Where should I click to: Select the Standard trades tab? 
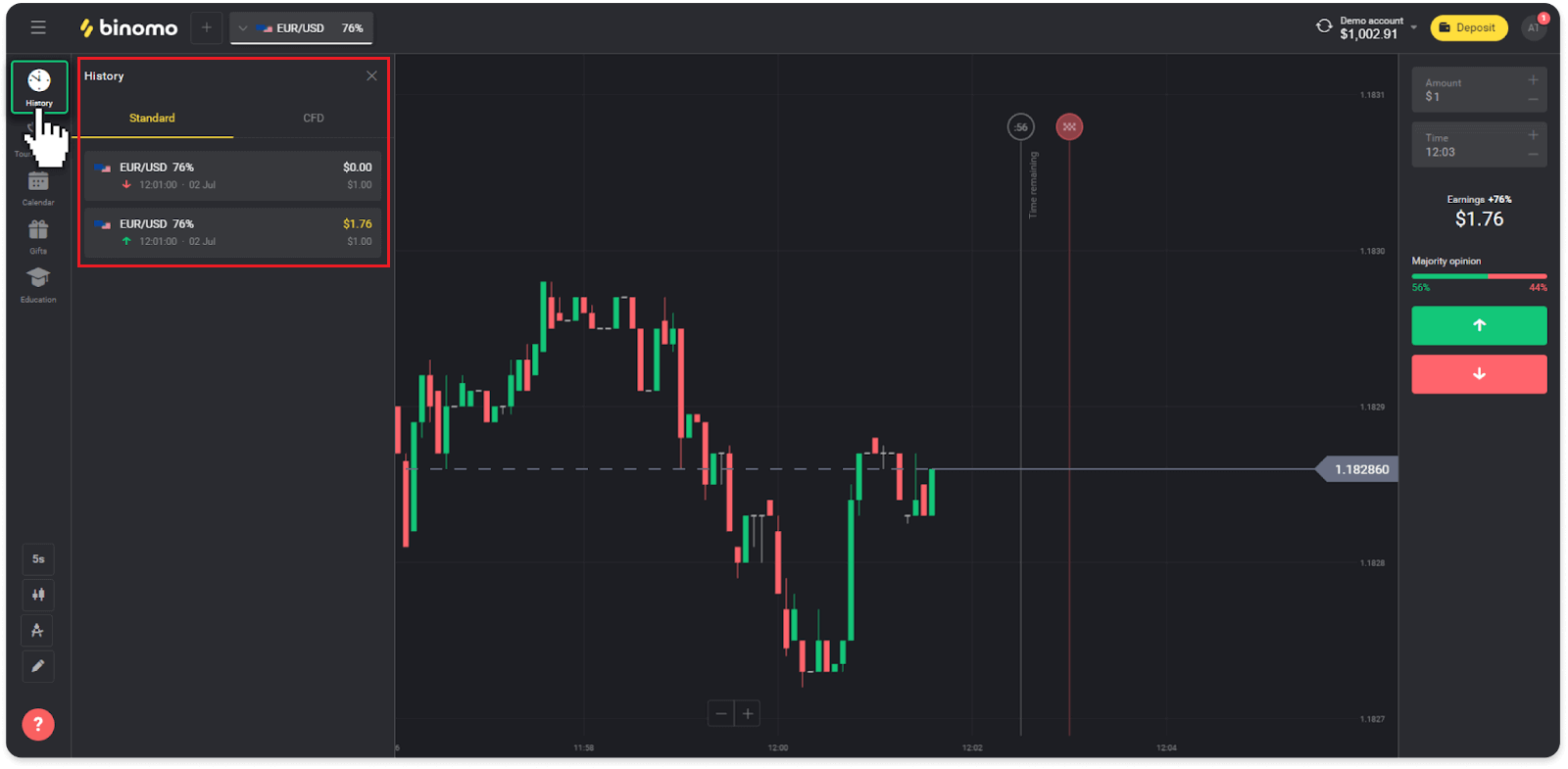[x=153, y=118]
